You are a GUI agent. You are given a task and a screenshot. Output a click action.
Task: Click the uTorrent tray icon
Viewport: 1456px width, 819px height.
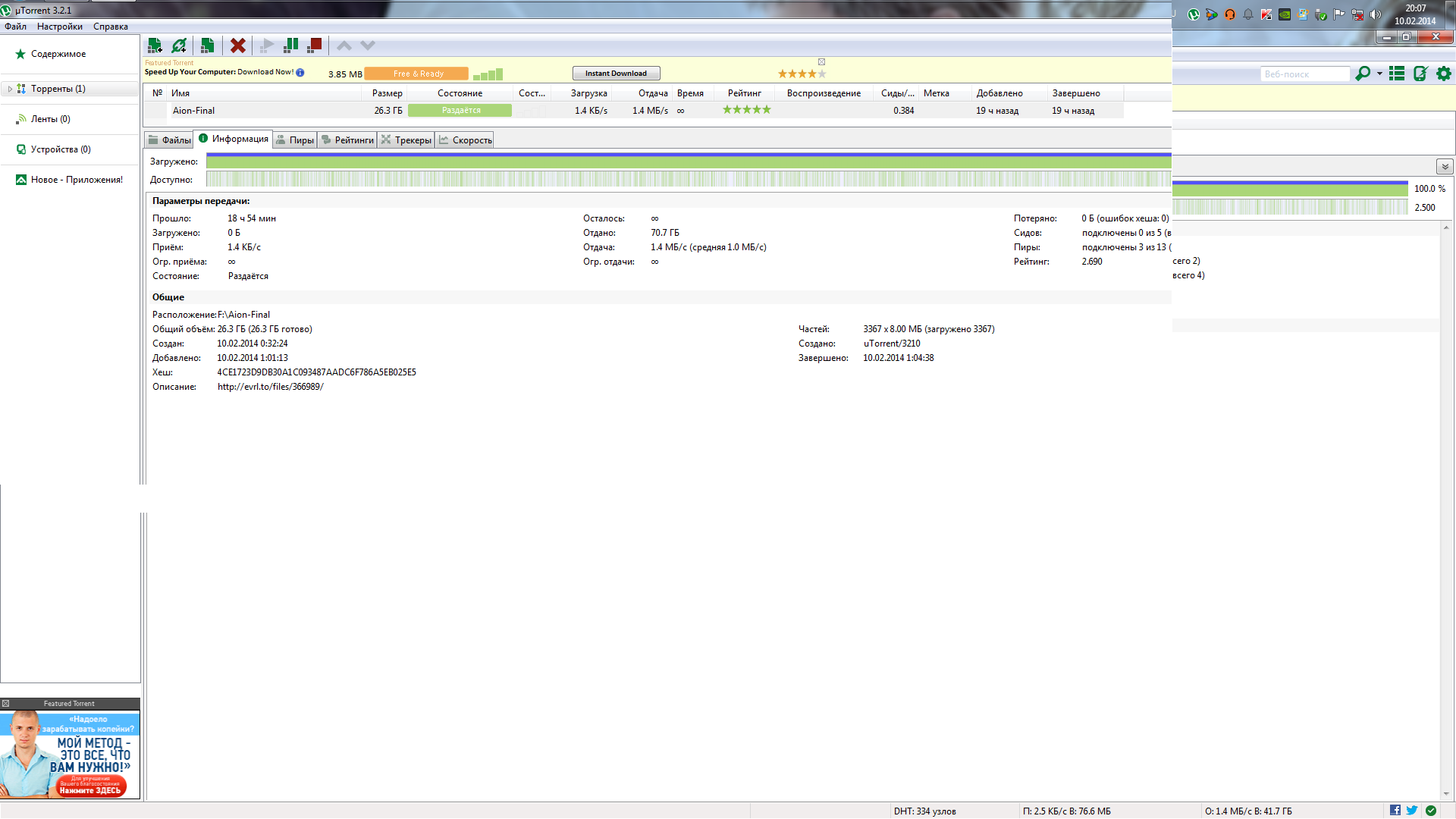coord(1194,14)
